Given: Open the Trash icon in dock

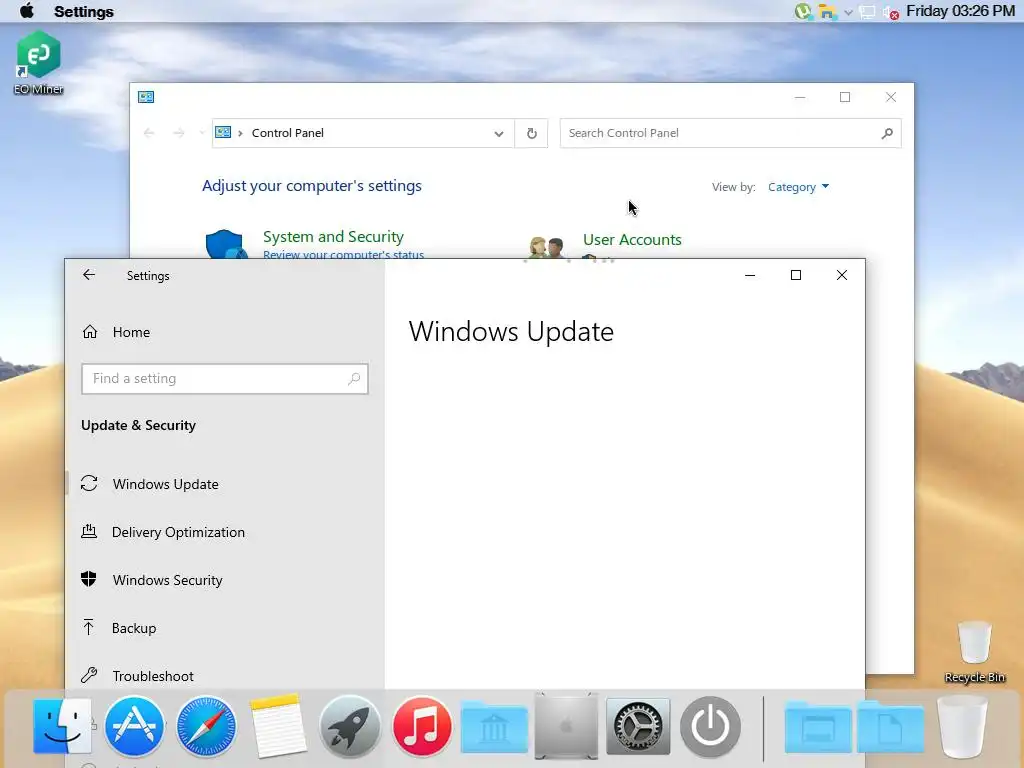Looking at the screenshot, I should pyautogui.click(x=962, y=726).
